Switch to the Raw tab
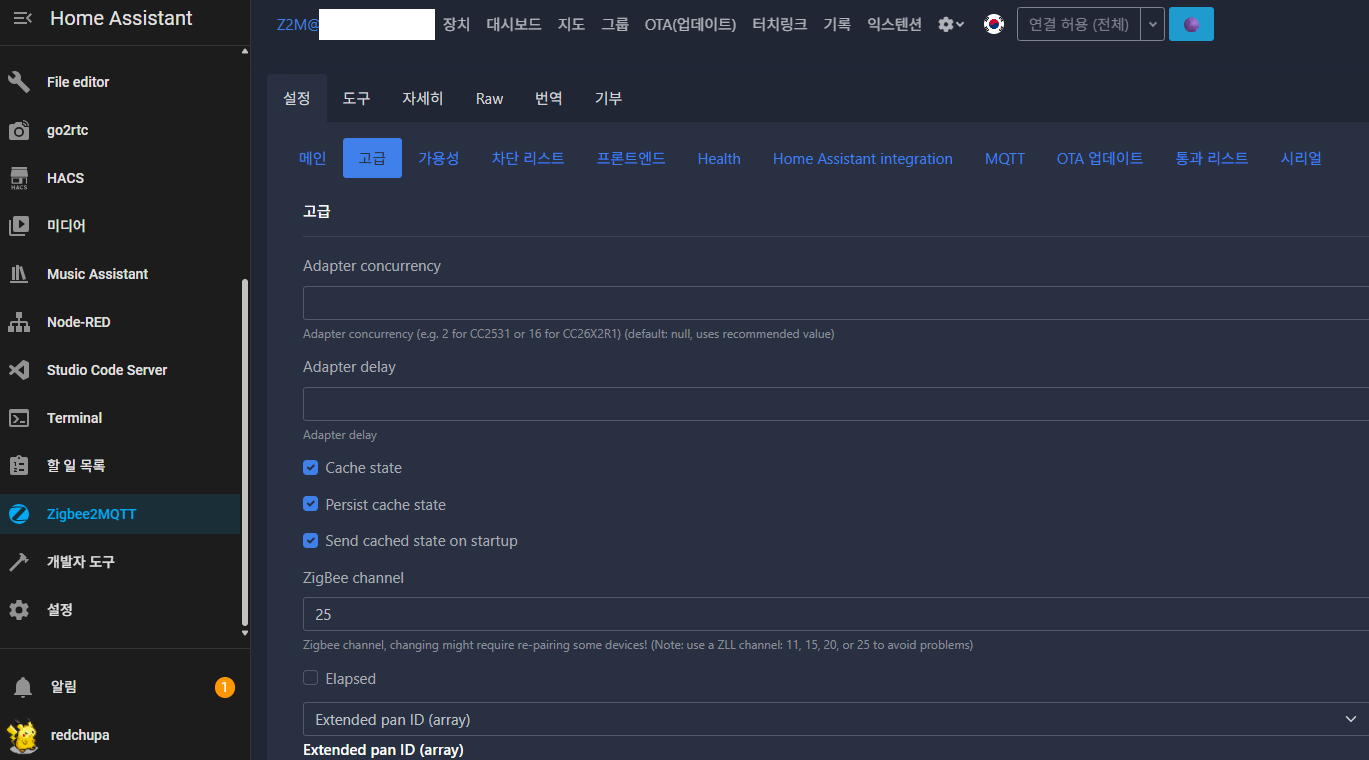The image size is (1369, 760). click(489, 98)
